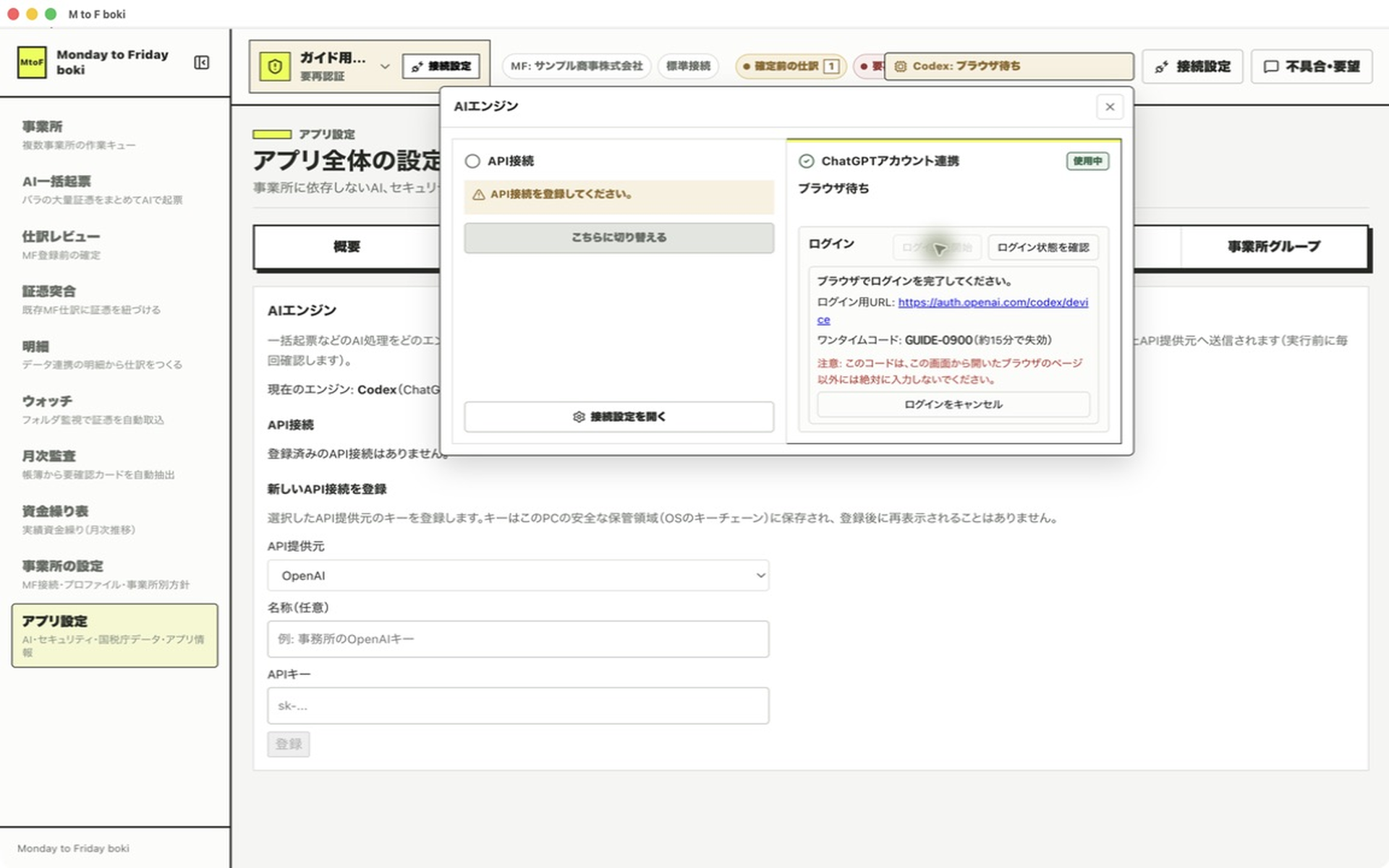Click the 標準接続 status chip
Viewport: 1389px width, 868px height.
(x=688, y=67)
